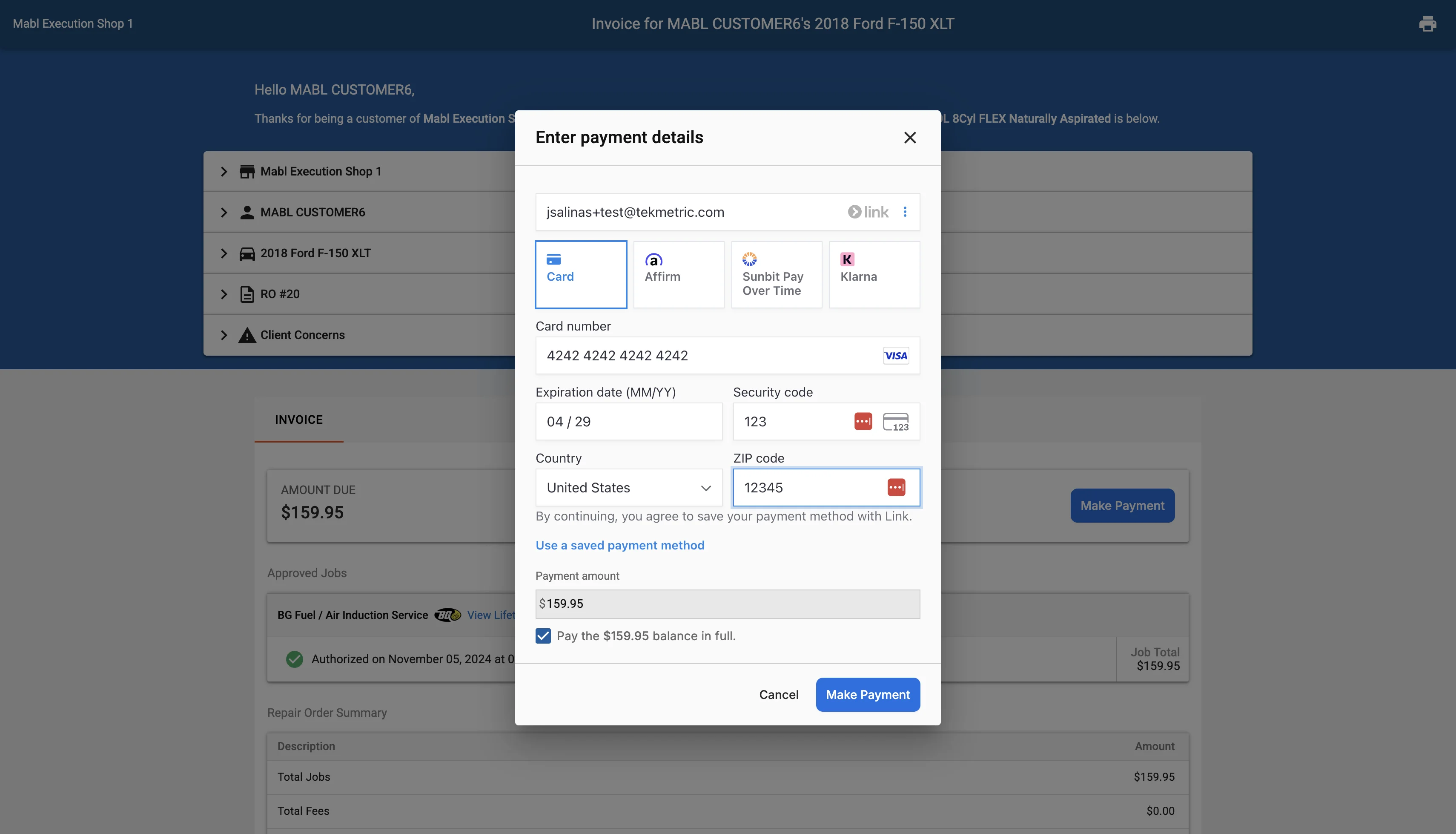
Task: Click the green authorized checkmark icon
Action: (294, 659)
